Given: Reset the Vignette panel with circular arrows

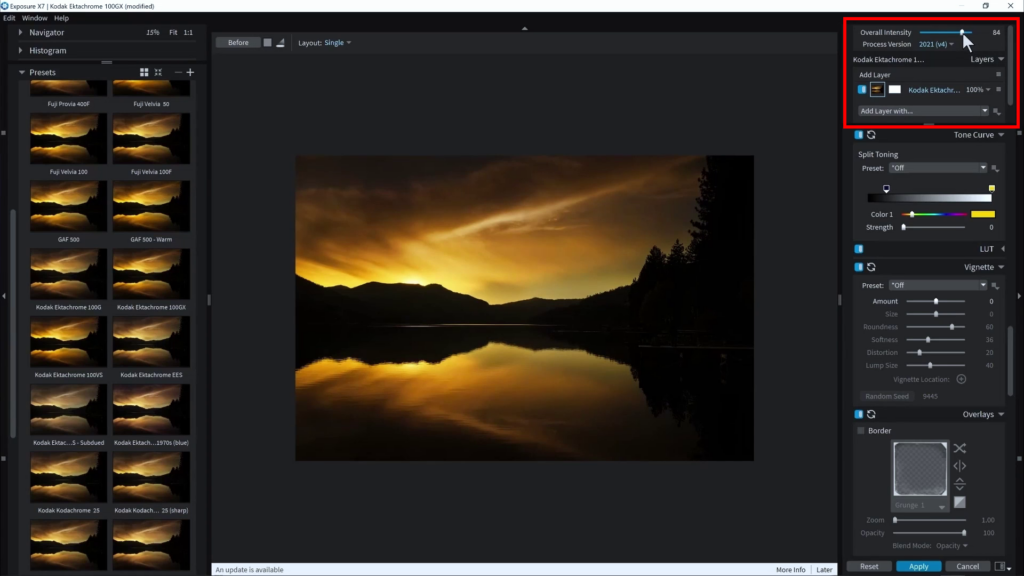Looking at the screenshot, I should click(x=871, y=267).
